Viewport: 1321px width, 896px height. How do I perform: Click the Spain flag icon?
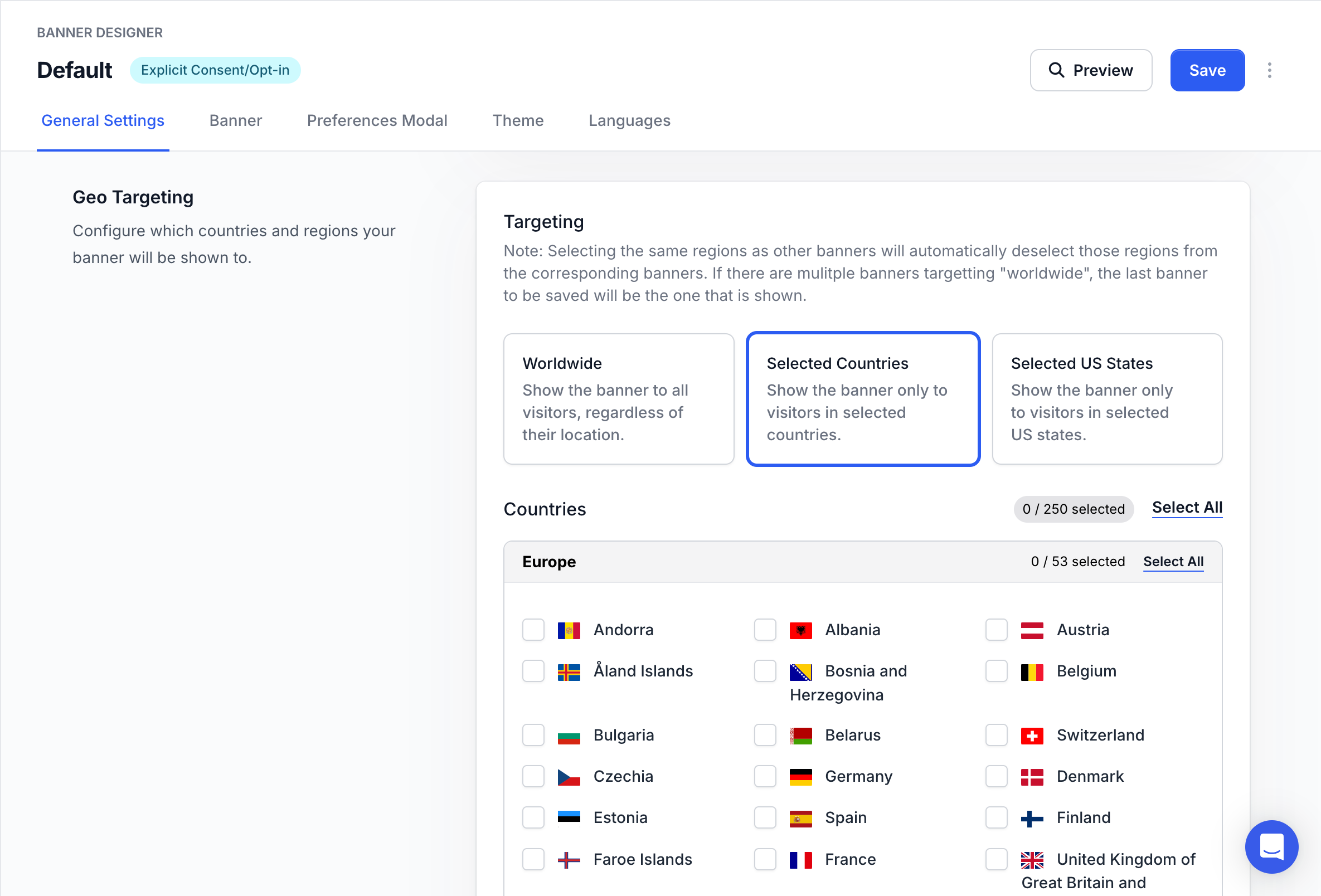coord(800,818)
